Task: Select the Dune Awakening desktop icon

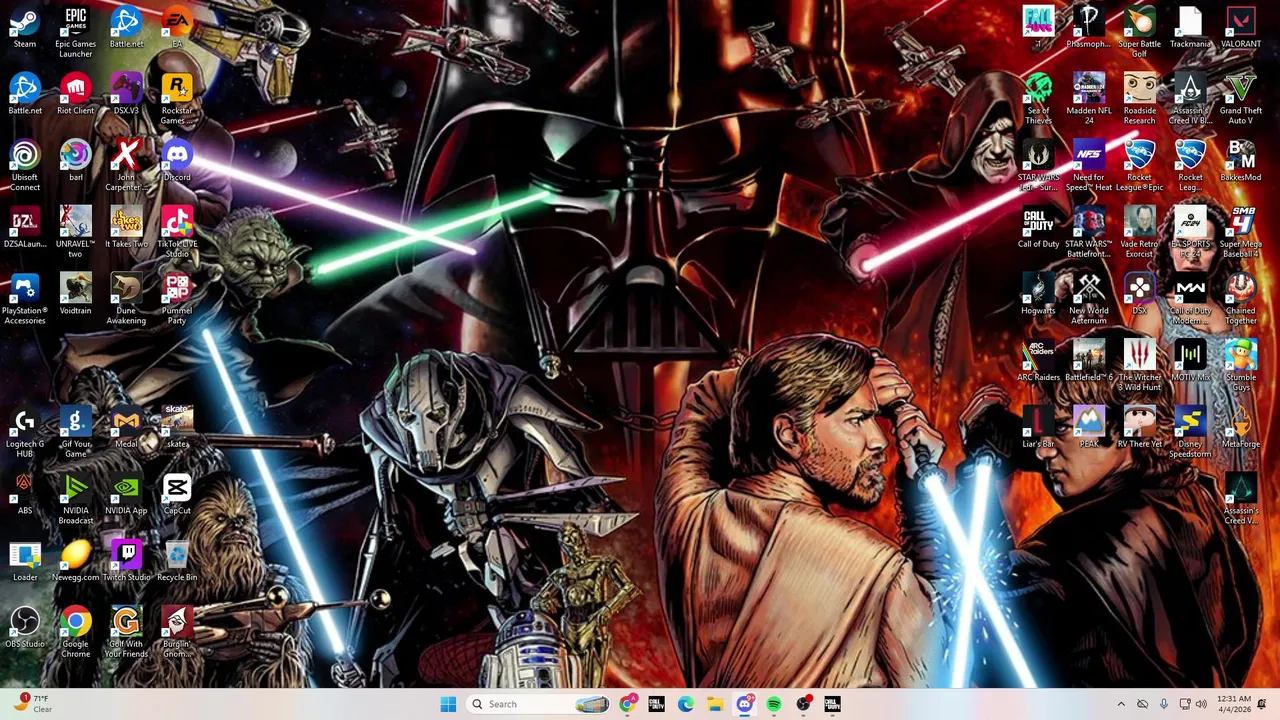Action: point(126,299)
